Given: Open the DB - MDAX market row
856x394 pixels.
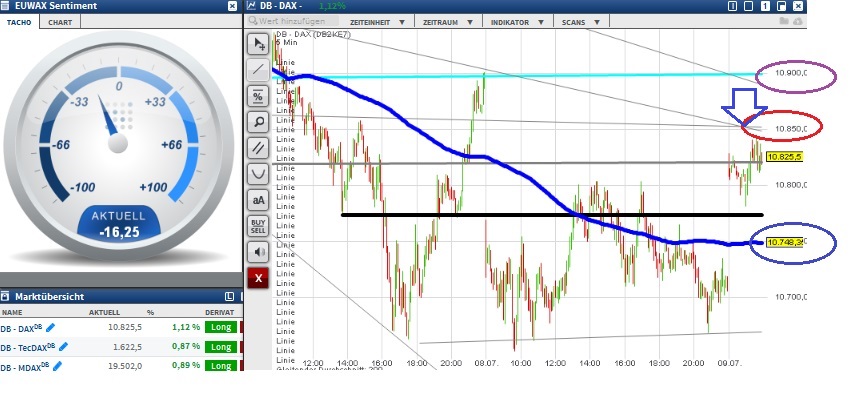Looking at the screenshot, I should pos(121,365).
